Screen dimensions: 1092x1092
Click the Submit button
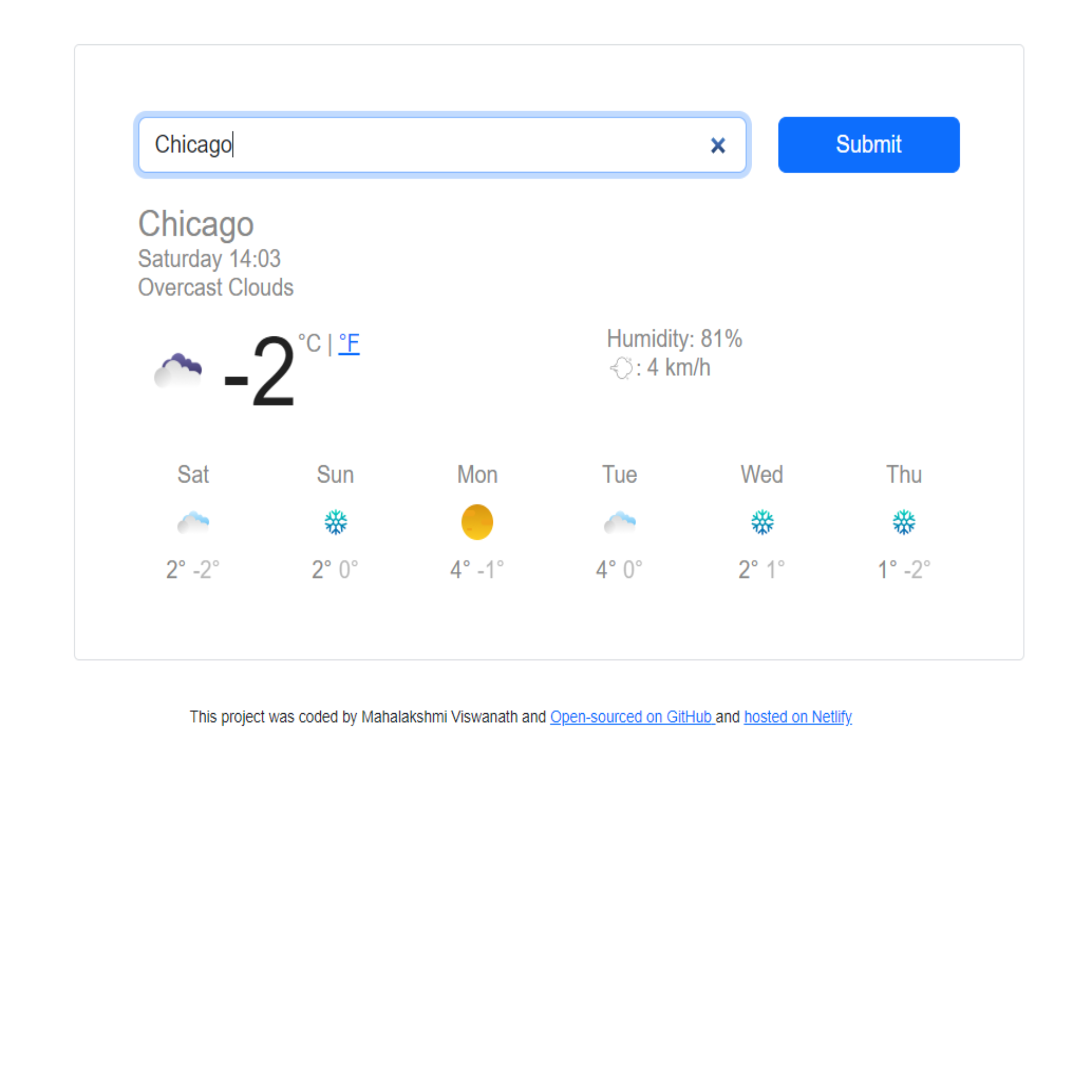869,144
